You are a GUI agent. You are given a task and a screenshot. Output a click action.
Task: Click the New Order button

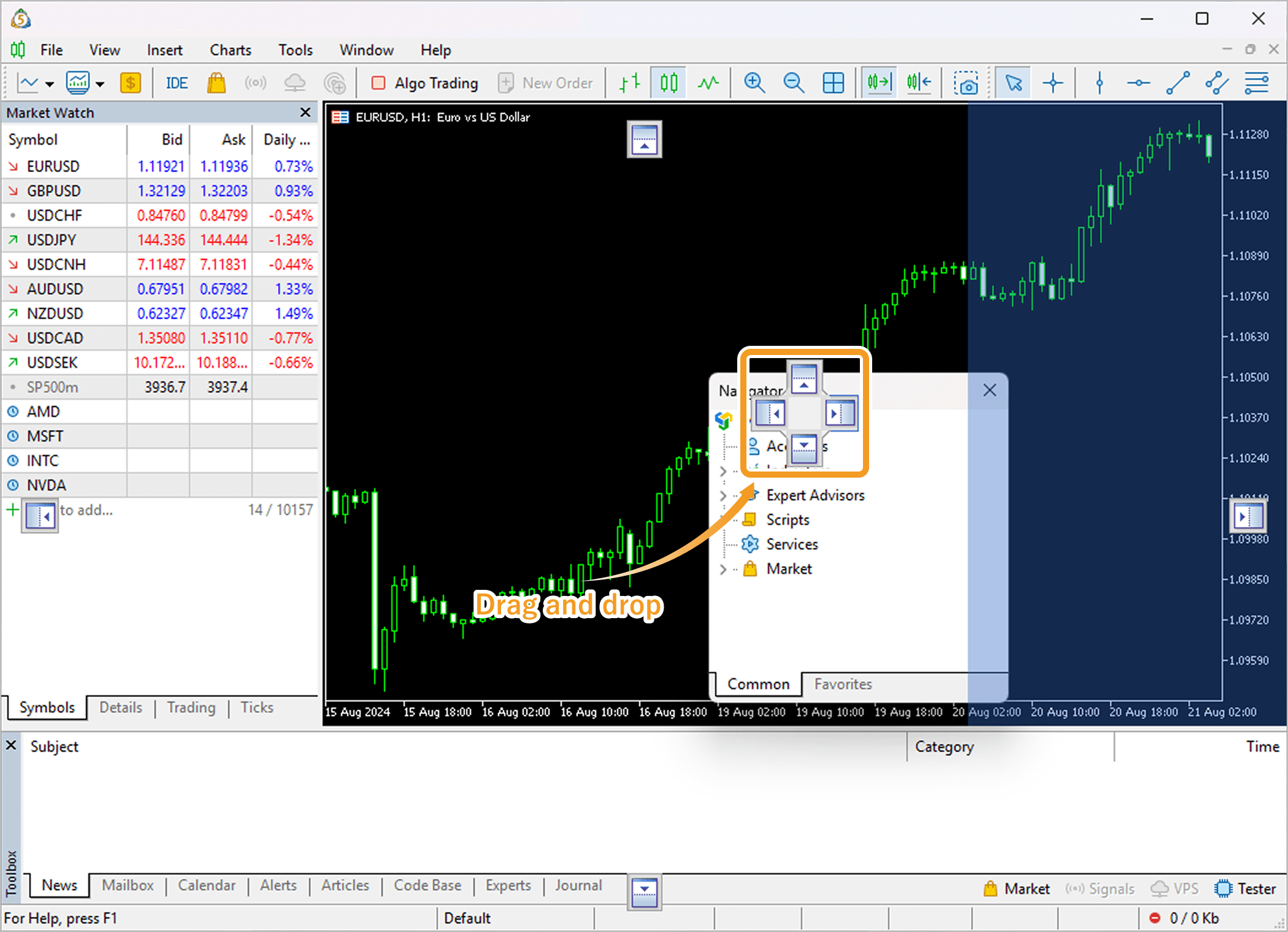click(x=545, y=83)
